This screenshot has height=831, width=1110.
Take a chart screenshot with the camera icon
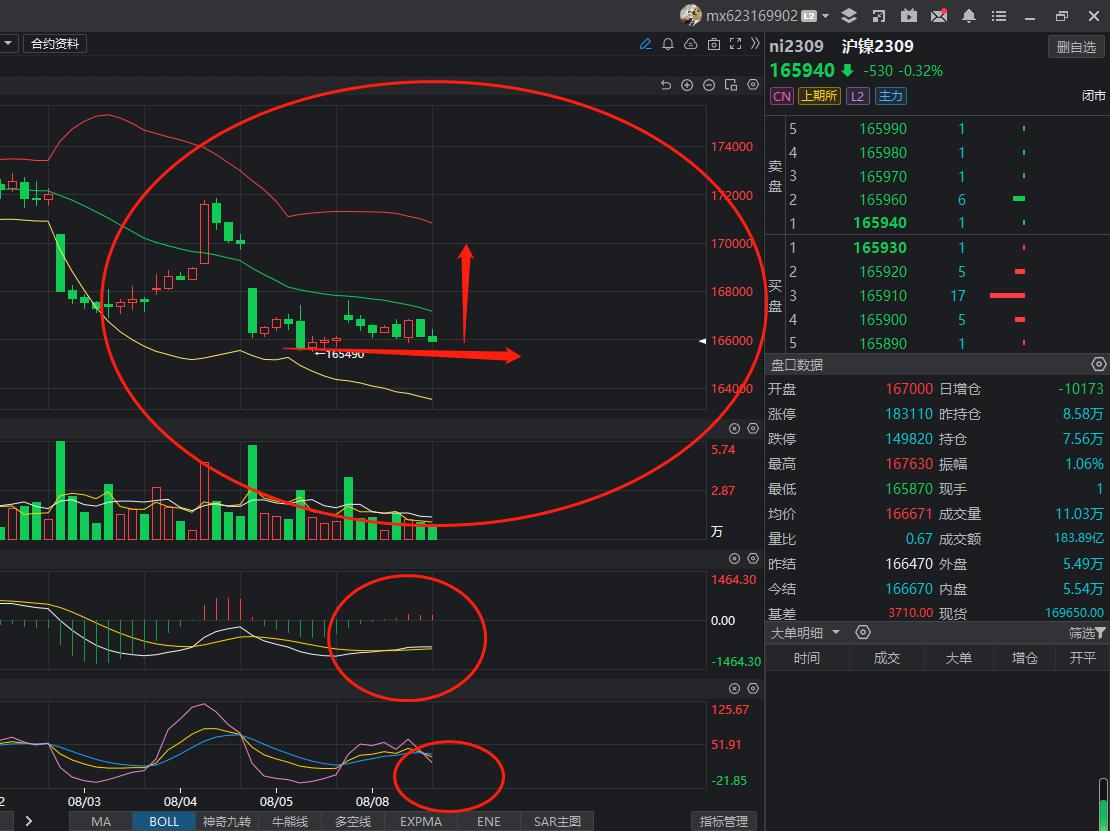click(713, 44)
